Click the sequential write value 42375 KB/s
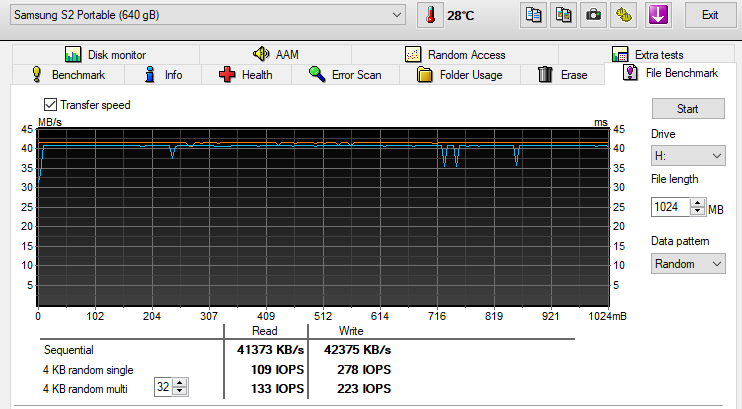 click(357, 350)
